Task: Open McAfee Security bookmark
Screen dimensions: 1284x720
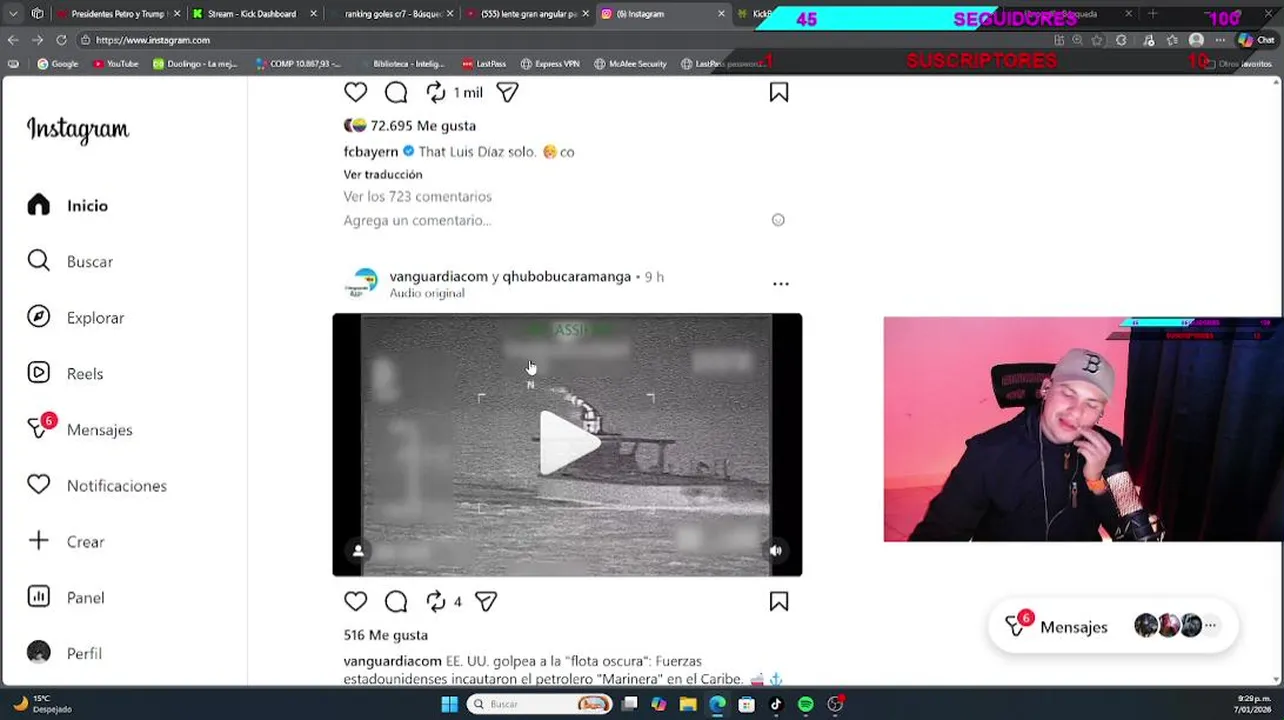Action: point(630,64)
